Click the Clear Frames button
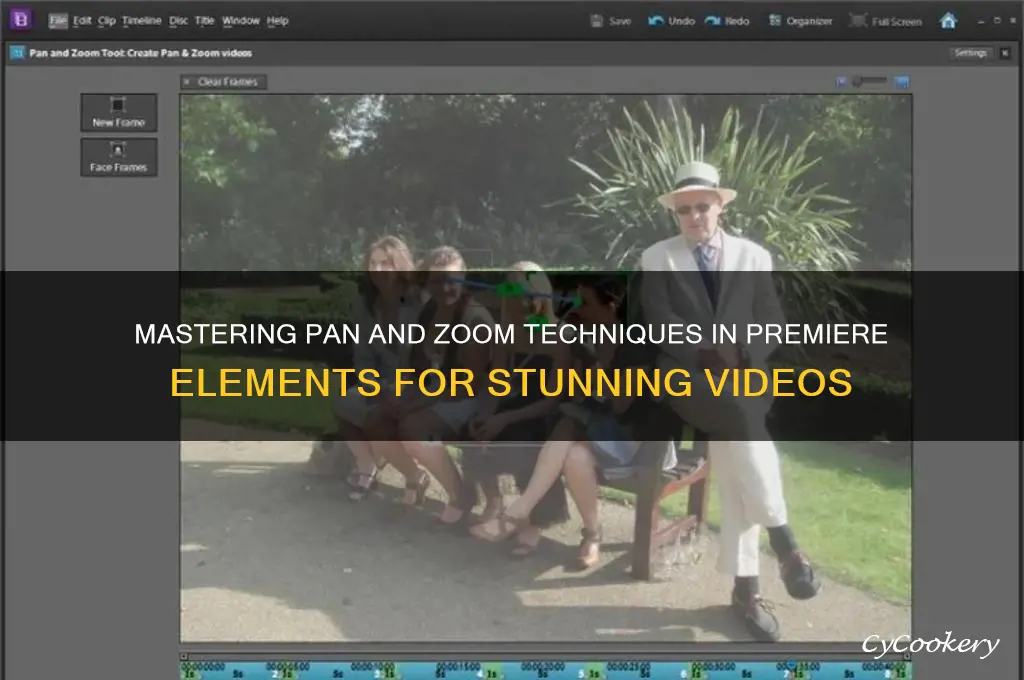 [x=223, y=82]
